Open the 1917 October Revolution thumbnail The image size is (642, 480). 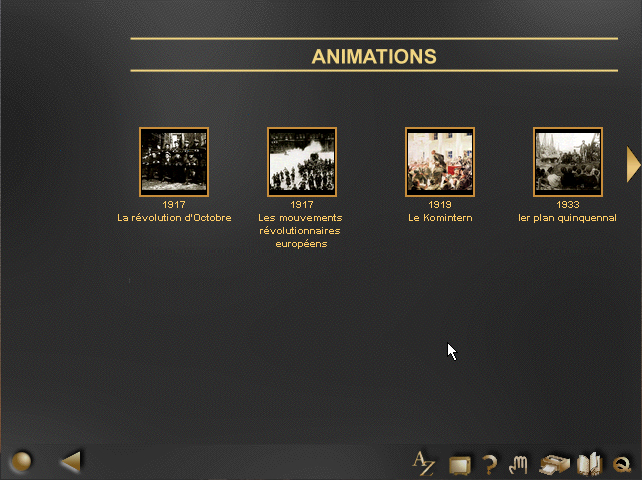click(174, 161)
